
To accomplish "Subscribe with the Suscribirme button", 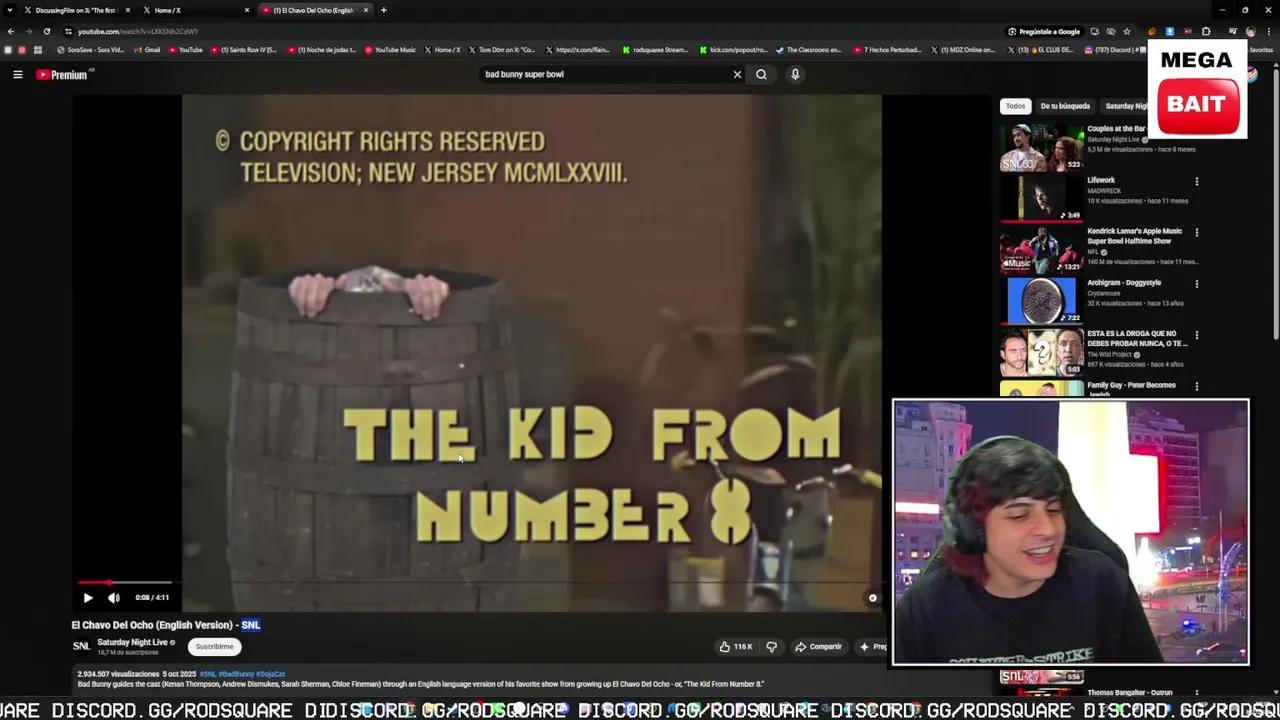I will click(214, 646).
